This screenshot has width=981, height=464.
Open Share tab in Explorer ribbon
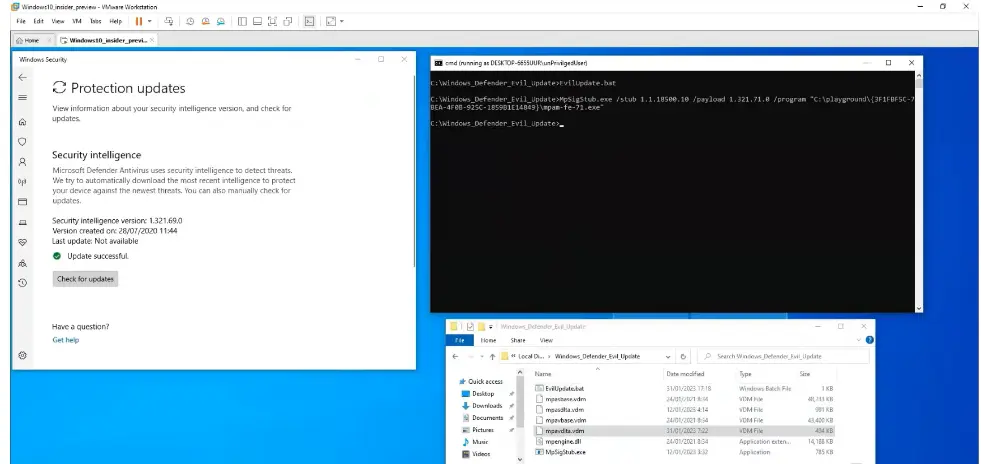518,341
